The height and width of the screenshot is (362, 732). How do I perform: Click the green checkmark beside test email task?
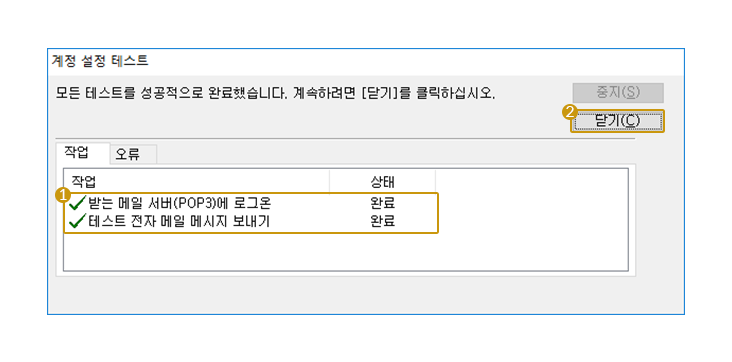[x=77, y=221]
